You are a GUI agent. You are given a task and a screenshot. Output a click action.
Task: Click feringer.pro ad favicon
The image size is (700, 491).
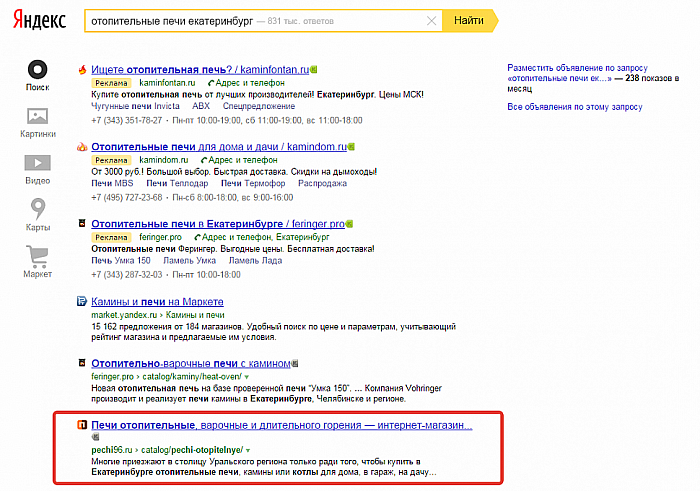point(82,223)
